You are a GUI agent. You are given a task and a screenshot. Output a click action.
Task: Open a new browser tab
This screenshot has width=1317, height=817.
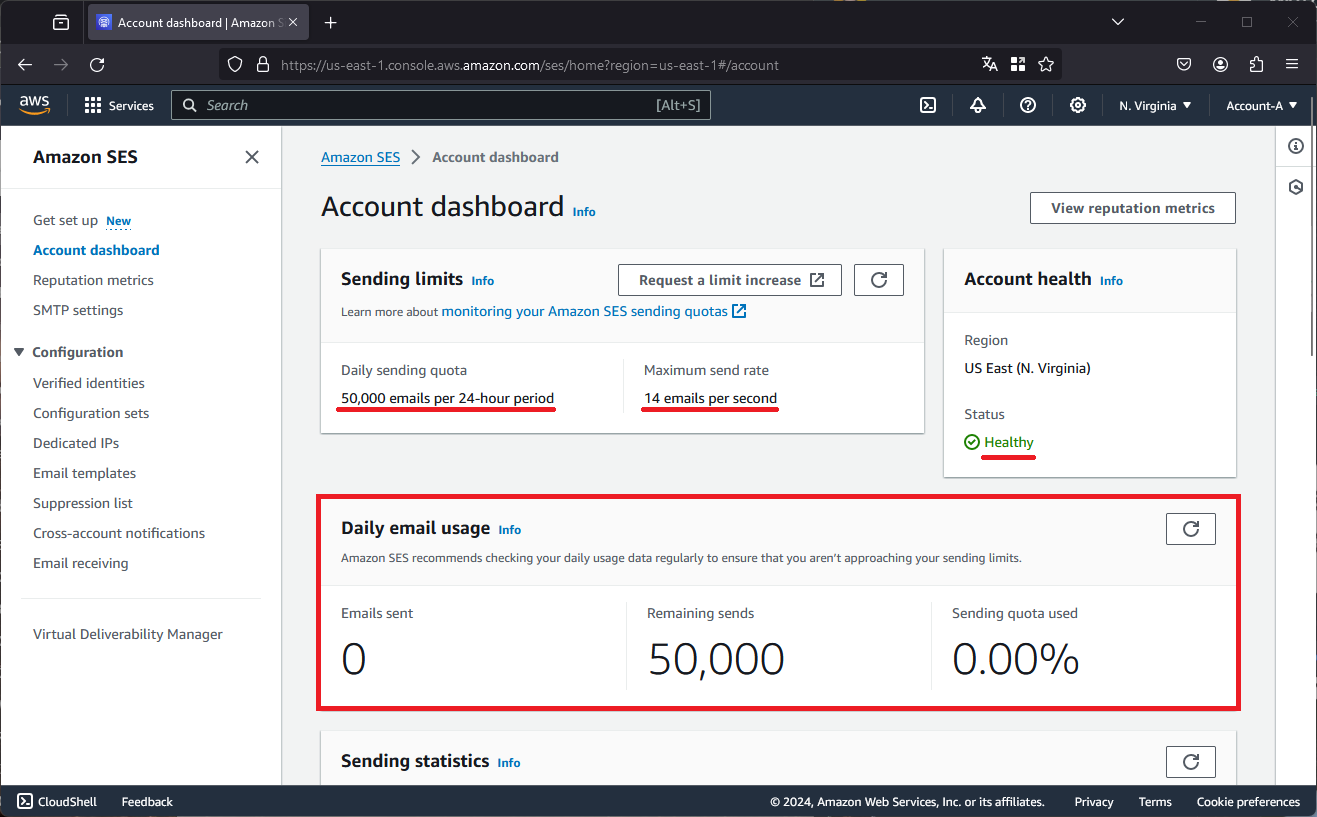pyautogui.click(x=331, y=22)
